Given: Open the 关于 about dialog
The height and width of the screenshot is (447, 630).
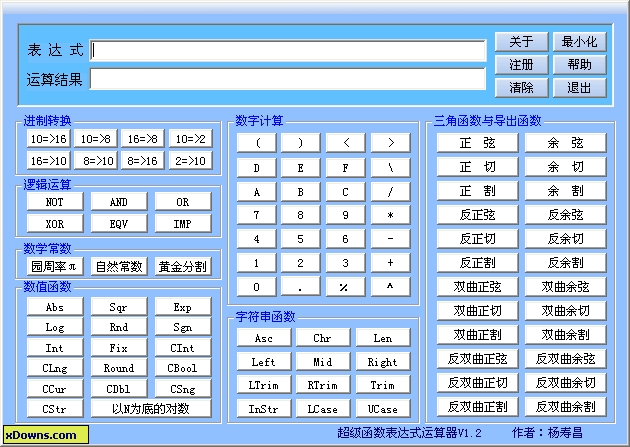Looking at the screenshot, I should 522,42.
